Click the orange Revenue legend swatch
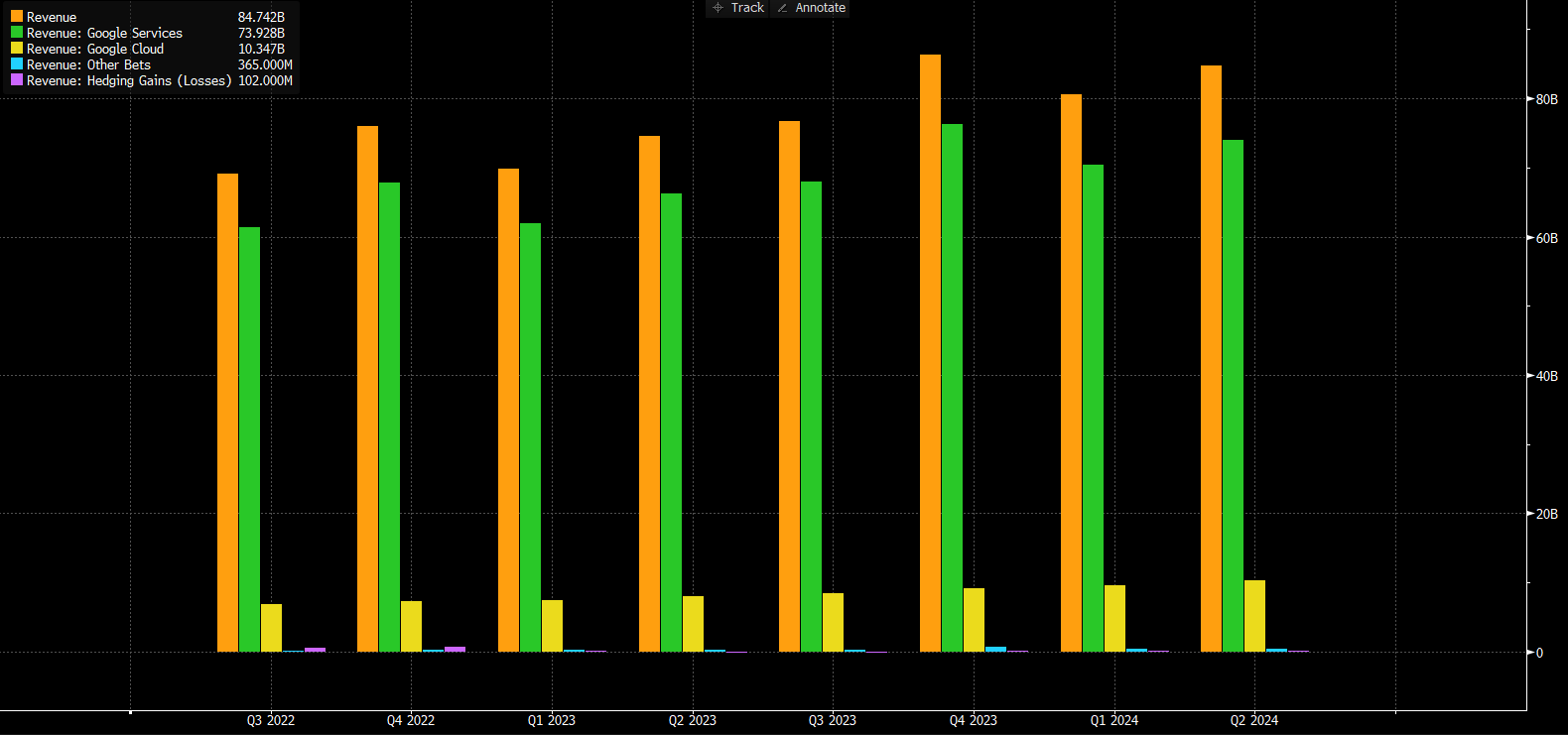The image size is (1568, 735). [17, 16]
